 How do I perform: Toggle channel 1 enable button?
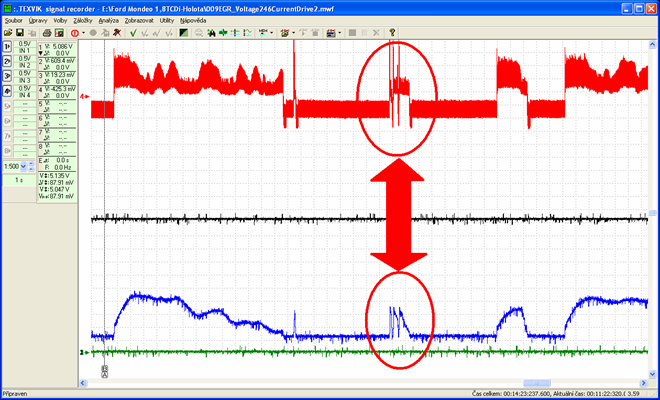[x=9, y=48]
